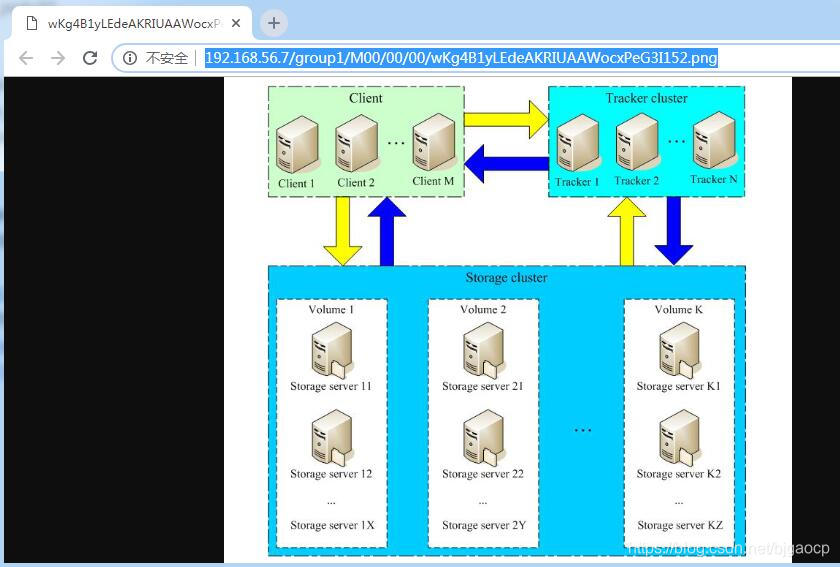The width and height of the screenshot is (840, 567).
Task: Click the 'Storage server K1' label
Action: point(679,386)
